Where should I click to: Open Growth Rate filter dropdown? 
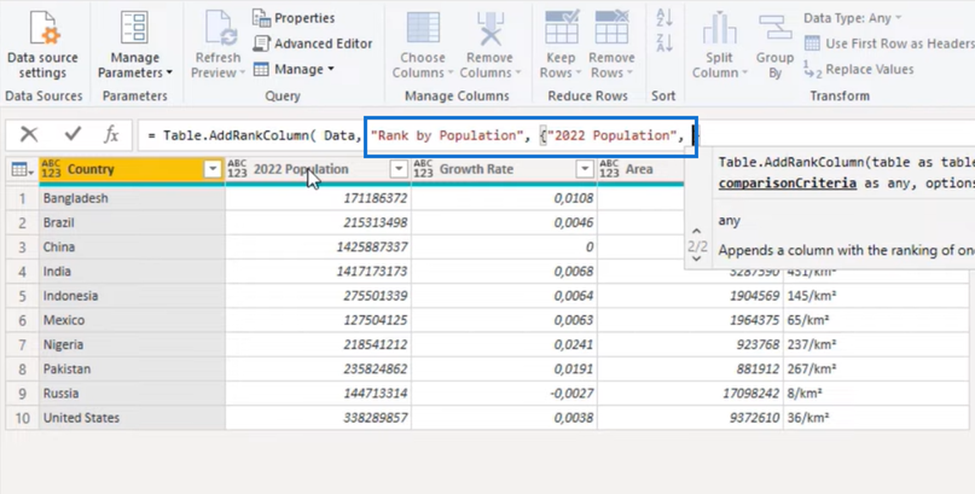click(585, 169)
